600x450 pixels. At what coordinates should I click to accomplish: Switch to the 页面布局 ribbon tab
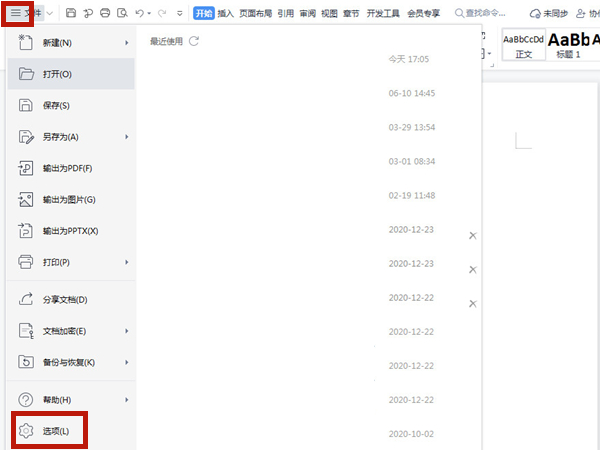(255, 13)
